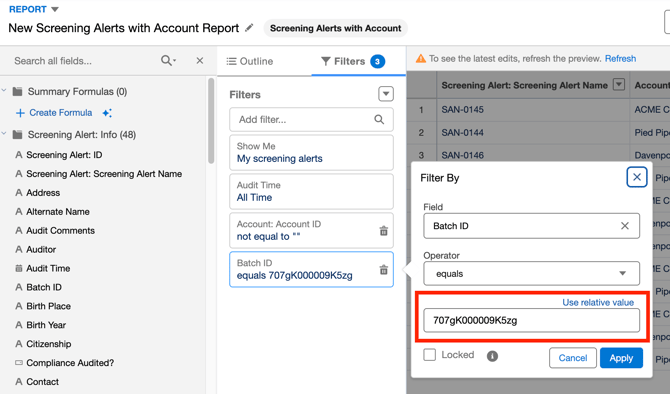Viewport: 670px width, 394px height.
Task: Click the Use relative value link
Action: (x=598, y=303)
